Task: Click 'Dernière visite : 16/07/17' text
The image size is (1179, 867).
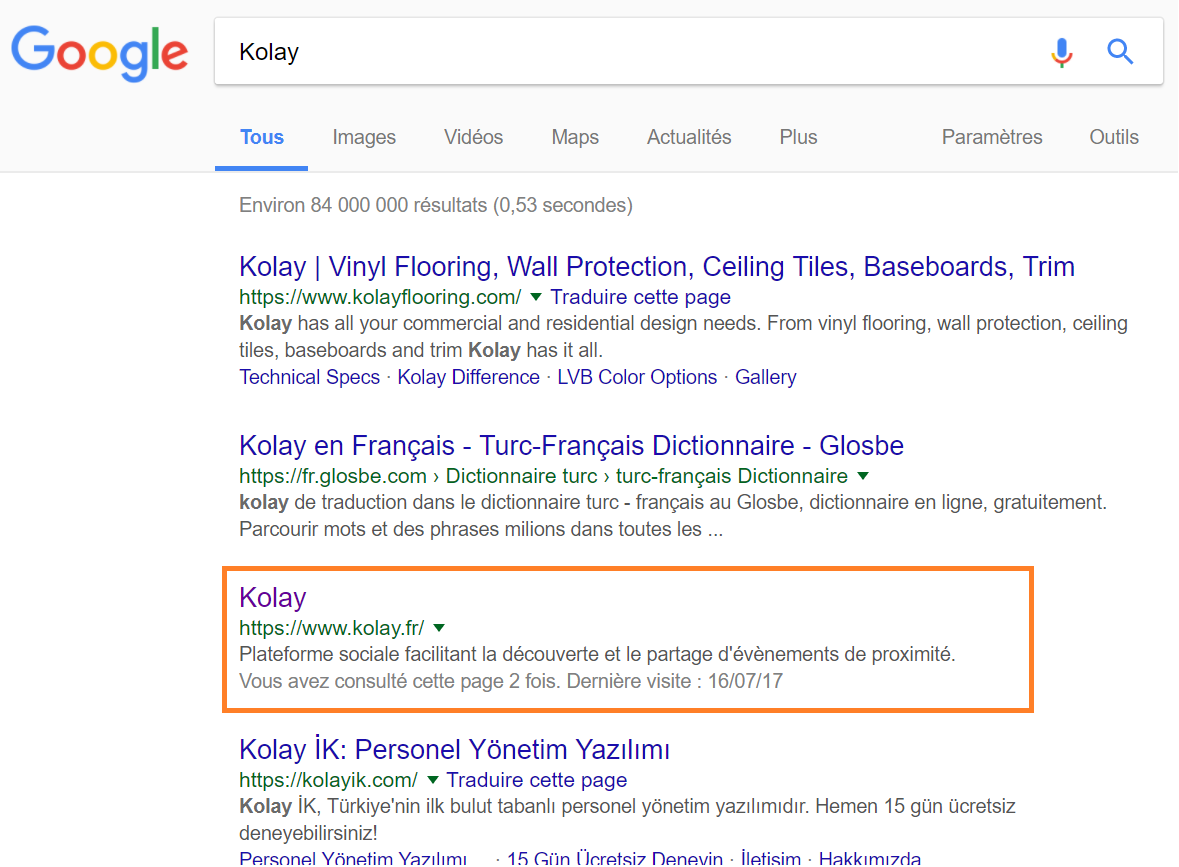Action: (674, 681)
